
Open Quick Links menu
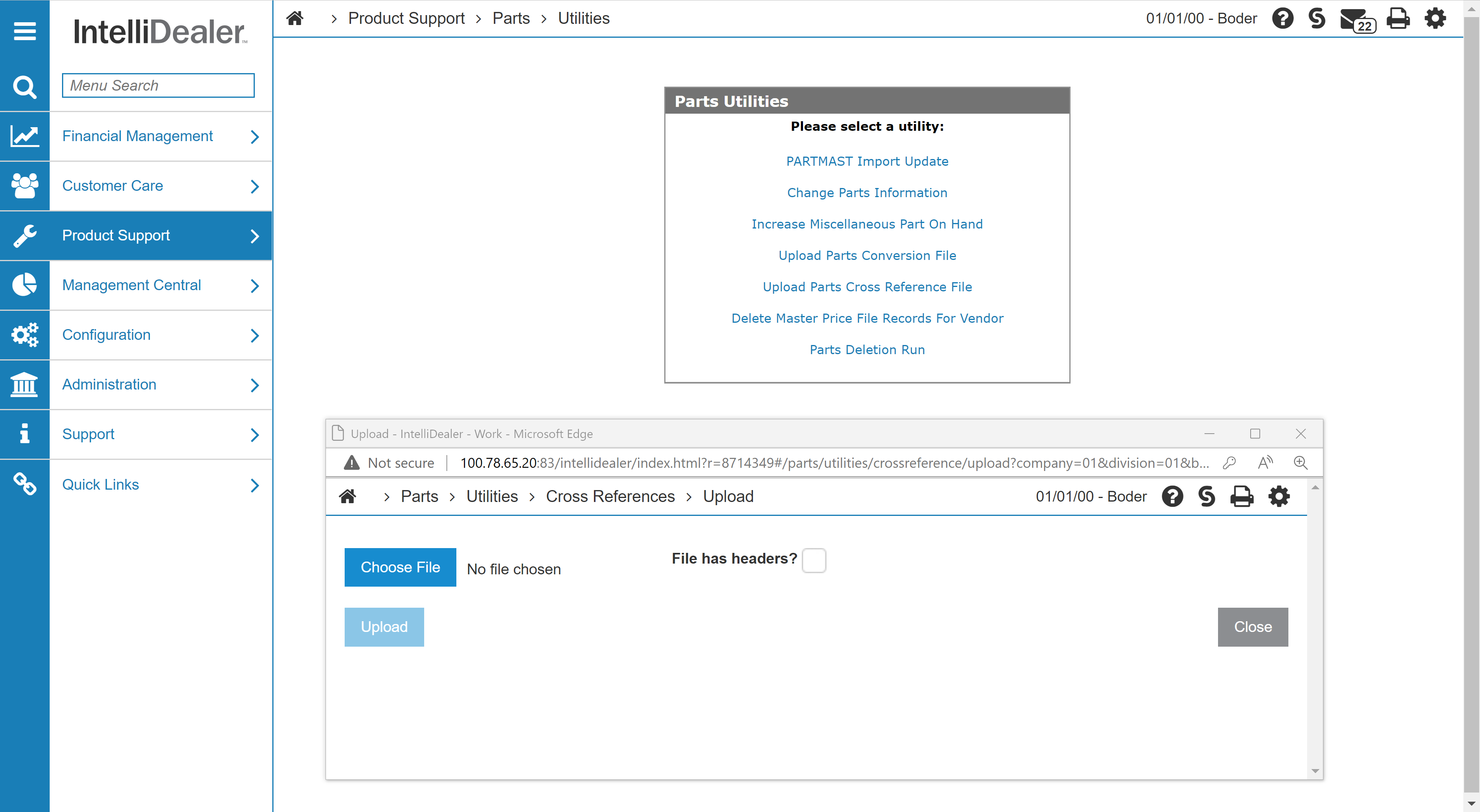(101, 484)
